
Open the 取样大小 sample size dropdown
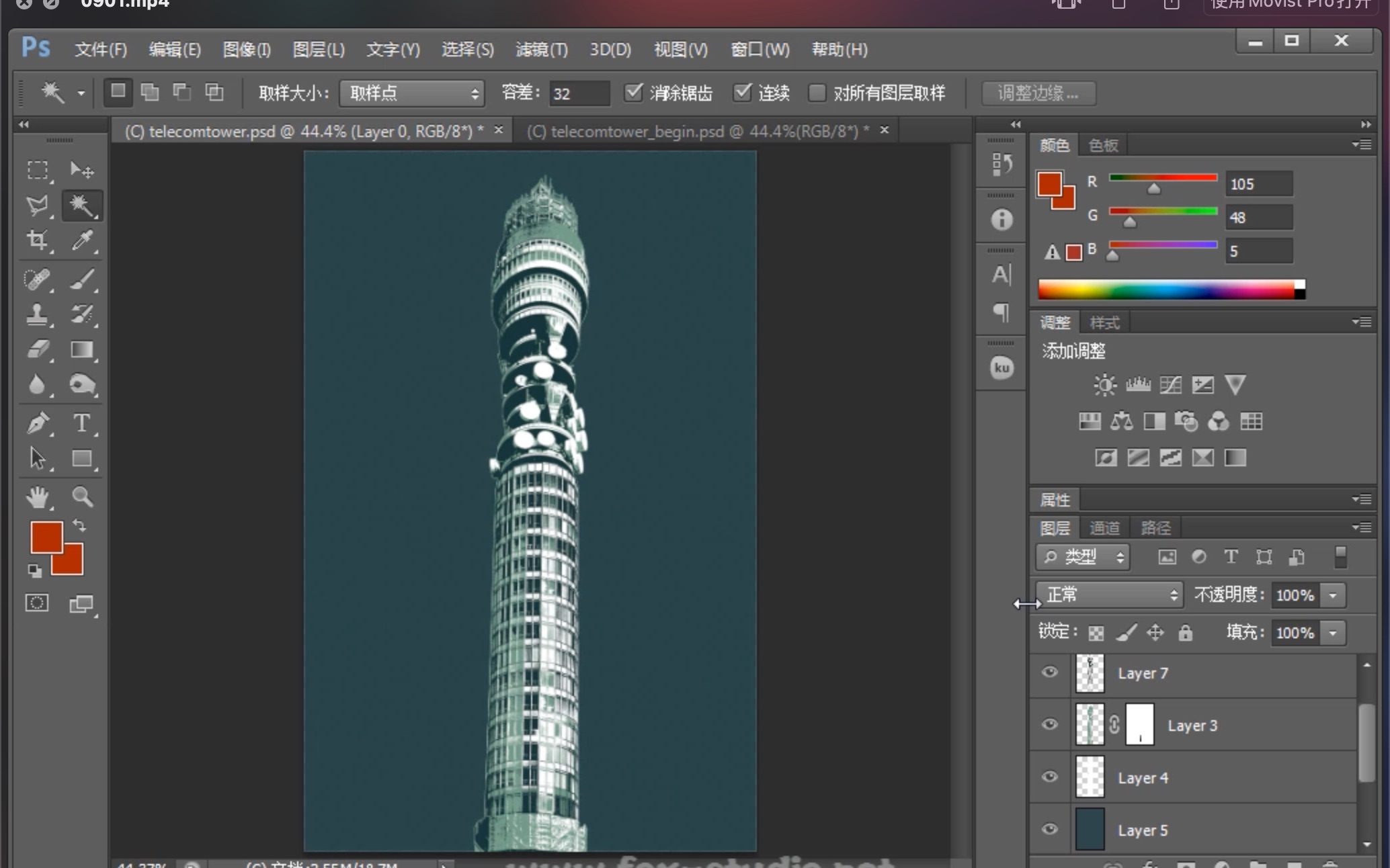click(x=411, y=93)
